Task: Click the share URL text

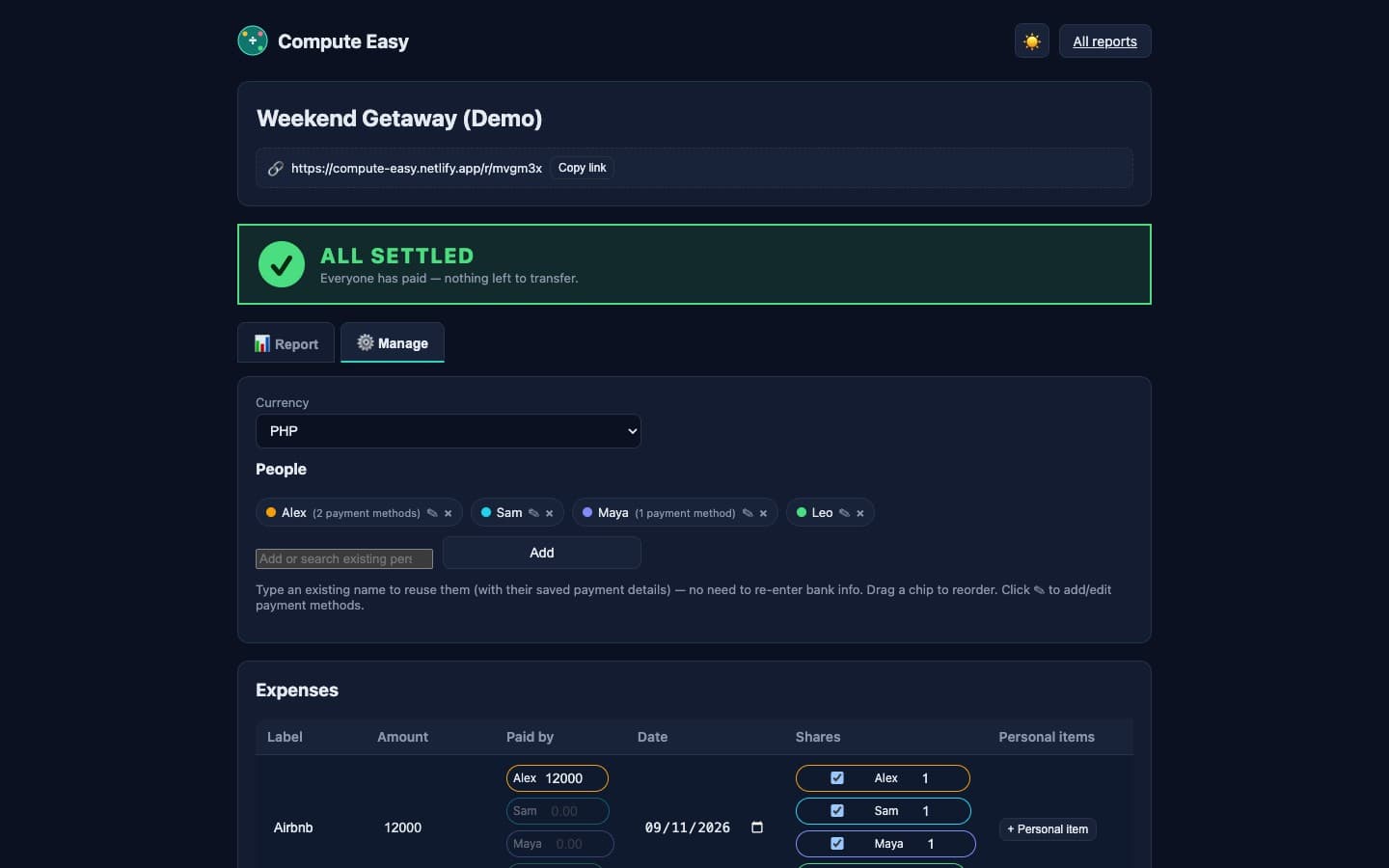Action: click(417, 168)
